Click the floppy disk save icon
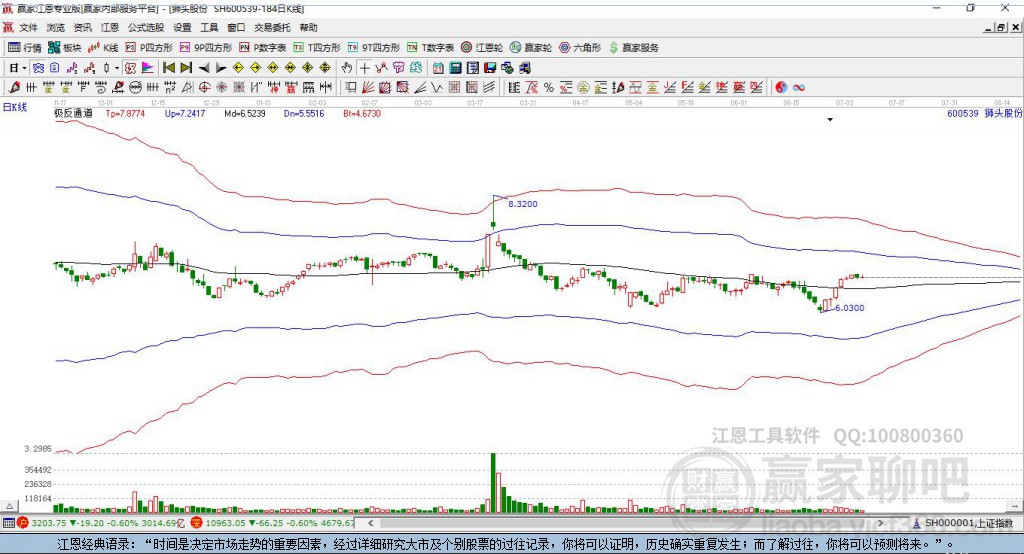This screenshot has width=1024, height=554. [x=490, y=68]
